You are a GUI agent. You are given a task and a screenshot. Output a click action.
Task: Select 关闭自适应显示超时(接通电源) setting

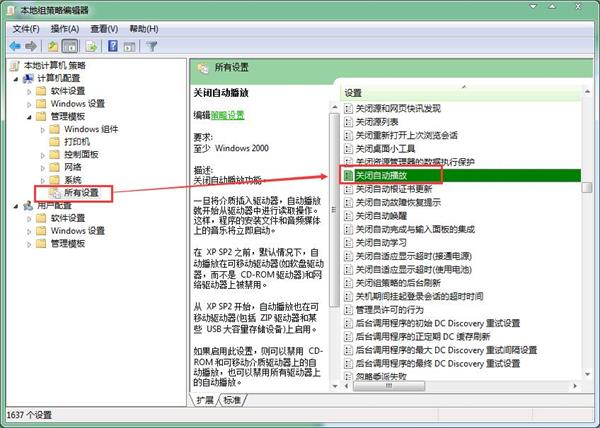413,256
